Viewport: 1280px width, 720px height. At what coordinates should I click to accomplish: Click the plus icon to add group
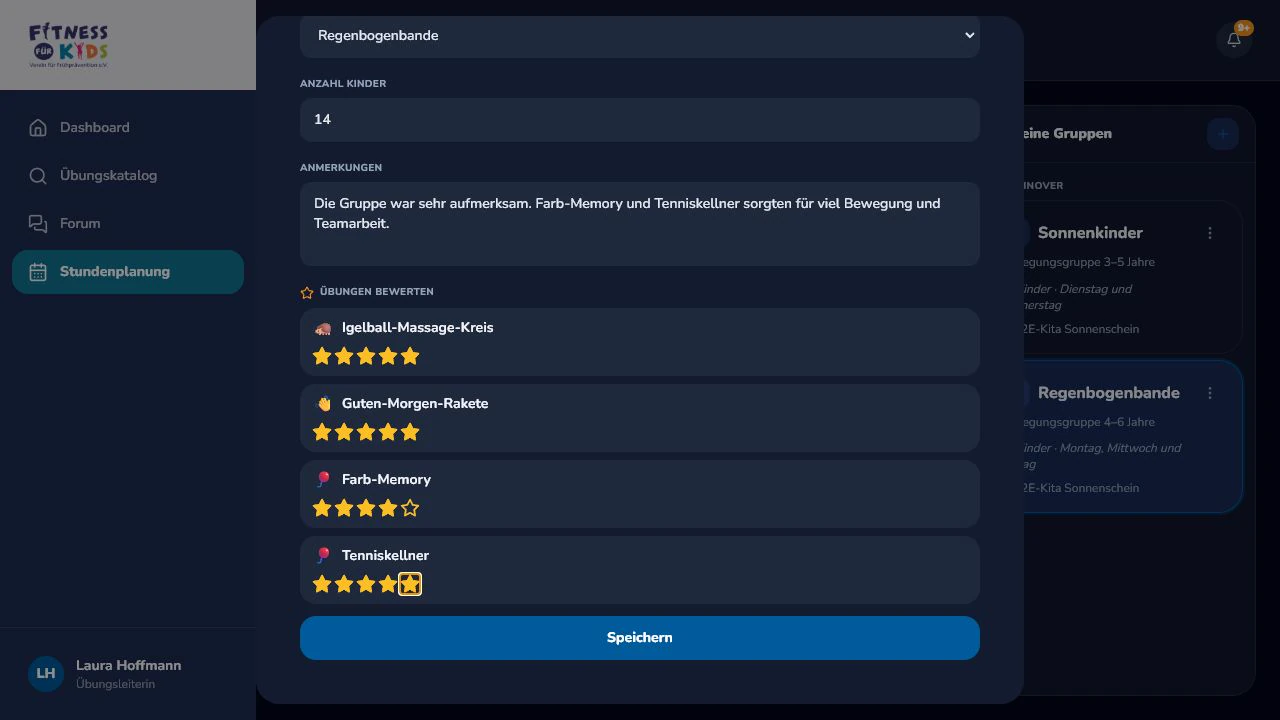point(1222,134)
